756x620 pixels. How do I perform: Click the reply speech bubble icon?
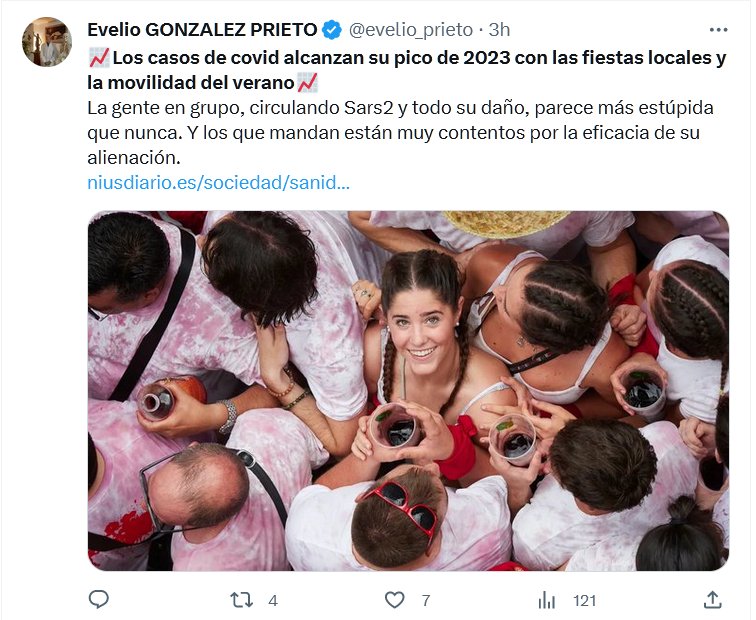tap(99, 600)
